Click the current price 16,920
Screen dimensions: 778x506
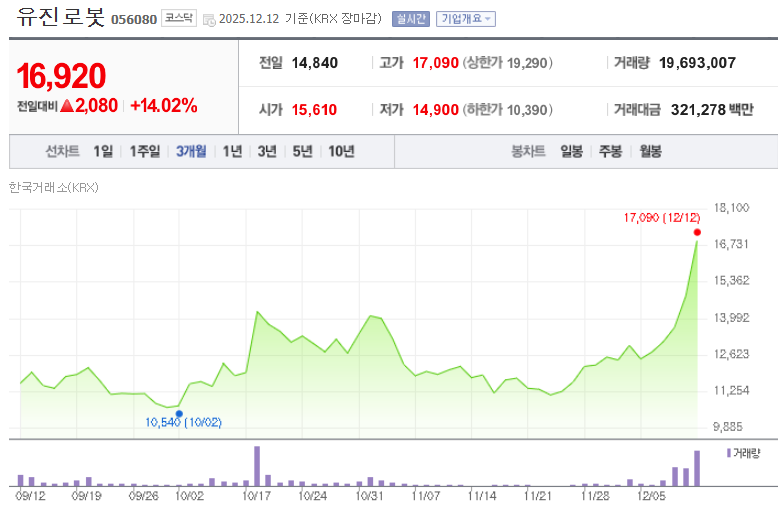pyautogui.click(x=62, y=76)
